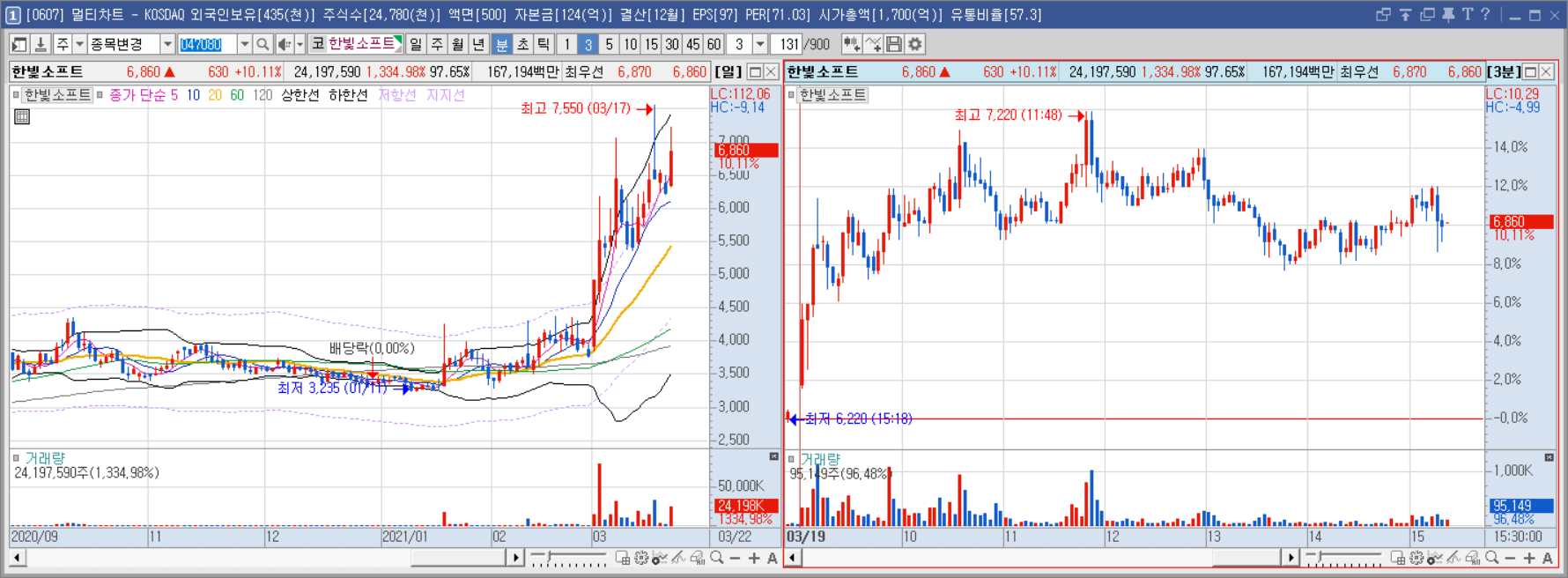Image resolution: width=1568 pixels, height=578 pixels.
Task: Click the magnifier icon under the 3-minute chart
Action: [1492, 558]
